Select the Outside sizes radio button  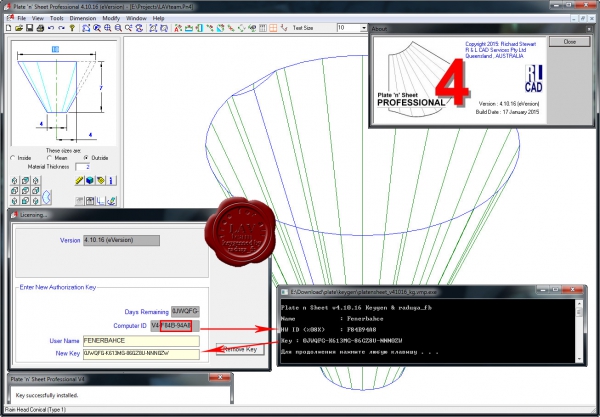coord(86,158)
